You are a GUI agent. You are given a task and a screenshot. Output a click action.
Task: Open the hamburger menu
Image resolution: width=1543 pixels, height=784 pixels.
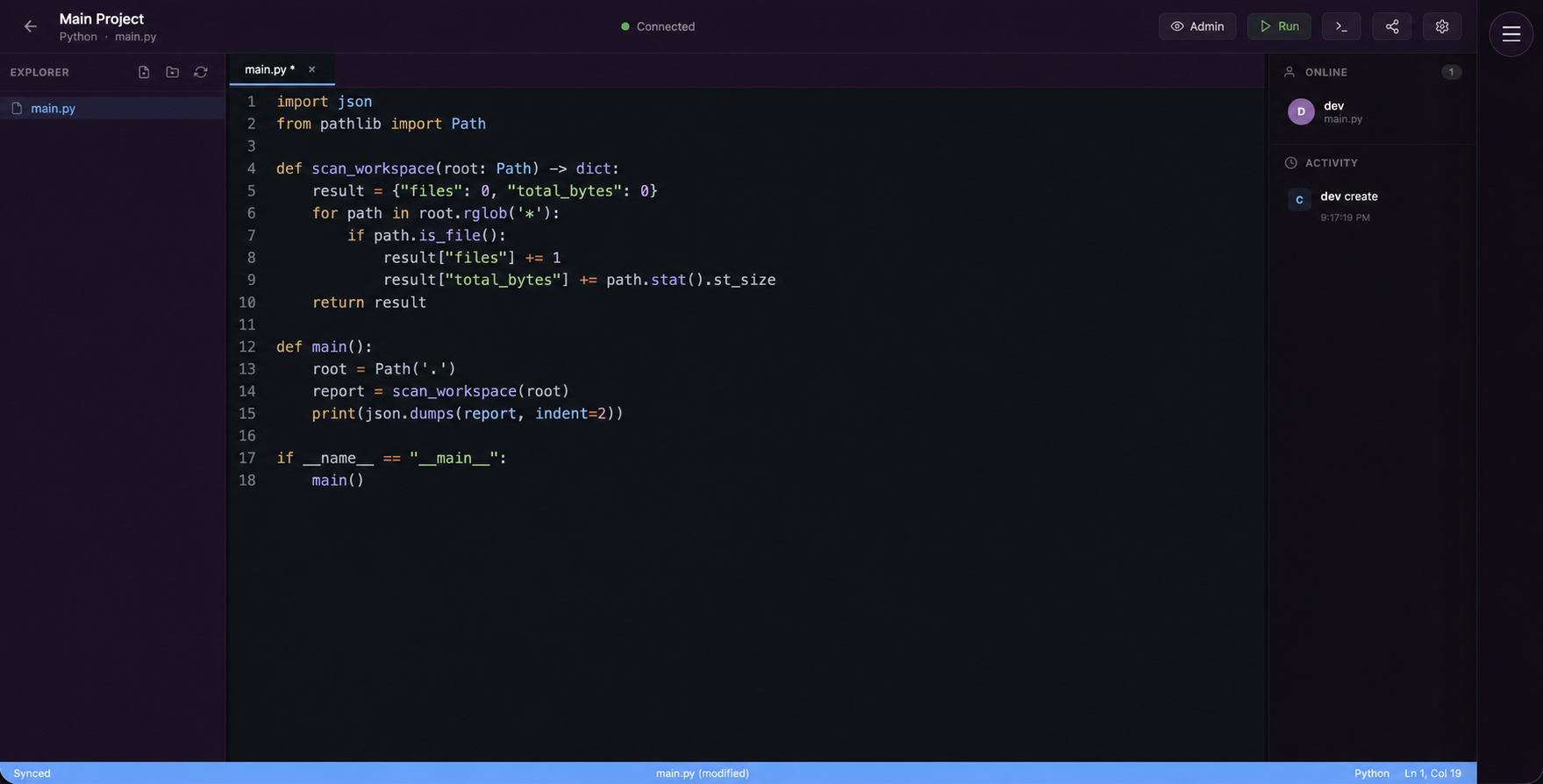(1511, 34)
